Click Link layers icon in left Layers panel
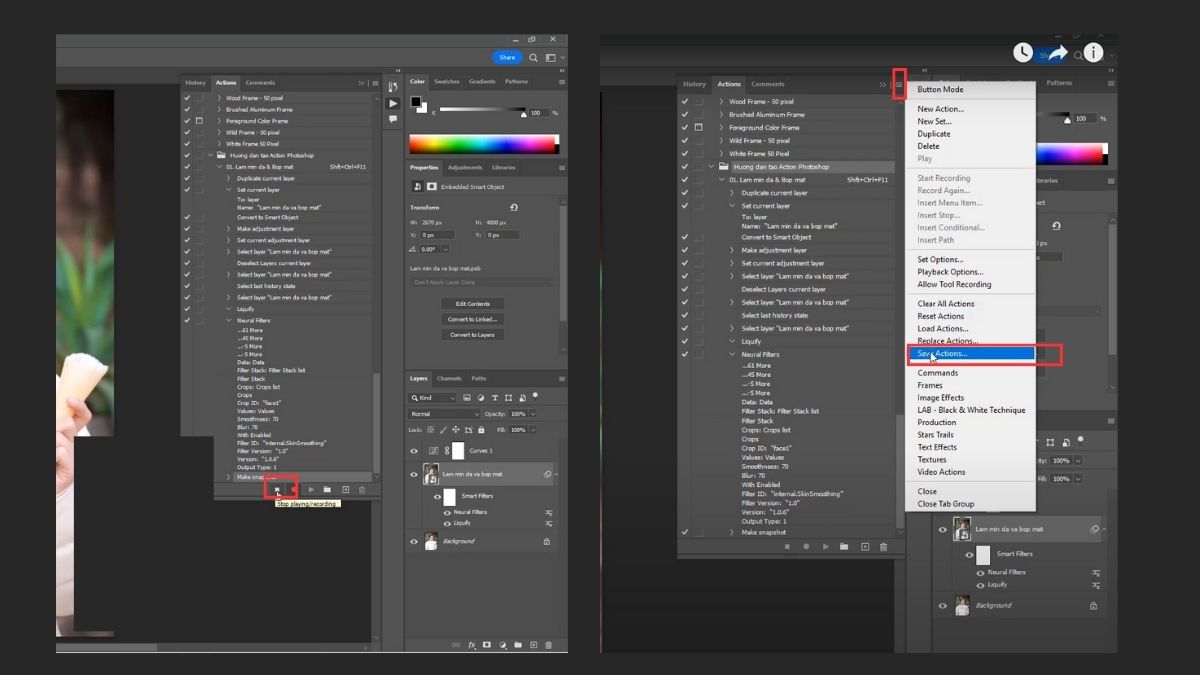1200x675 pixels. pyautogui.click(x=457, y=645)
